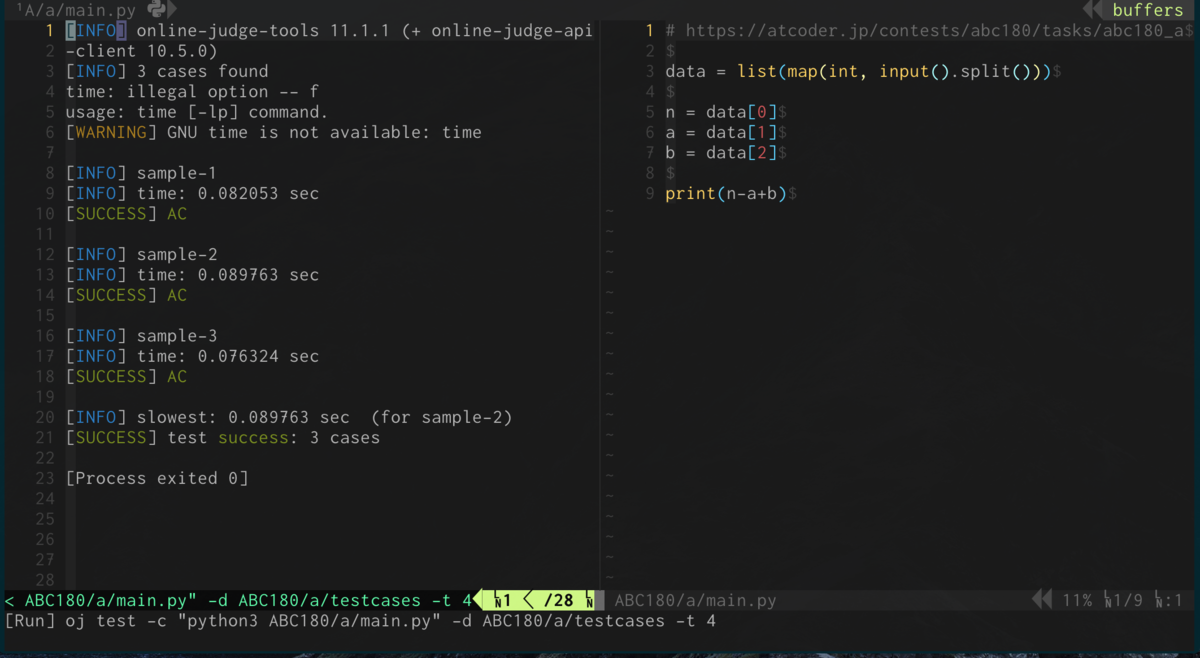Click the "[INFO] sample-1" line
Image resolution: width=1200 pixels, height=658 pixels.
pos(141,173)
